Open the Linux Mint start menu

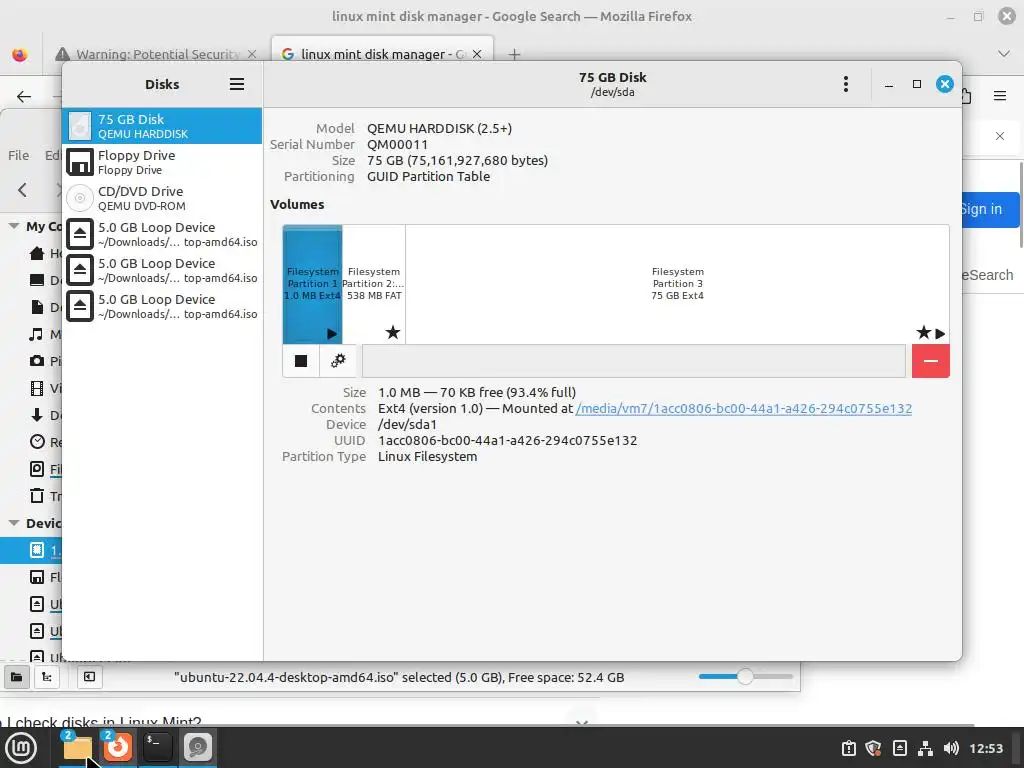21,748
